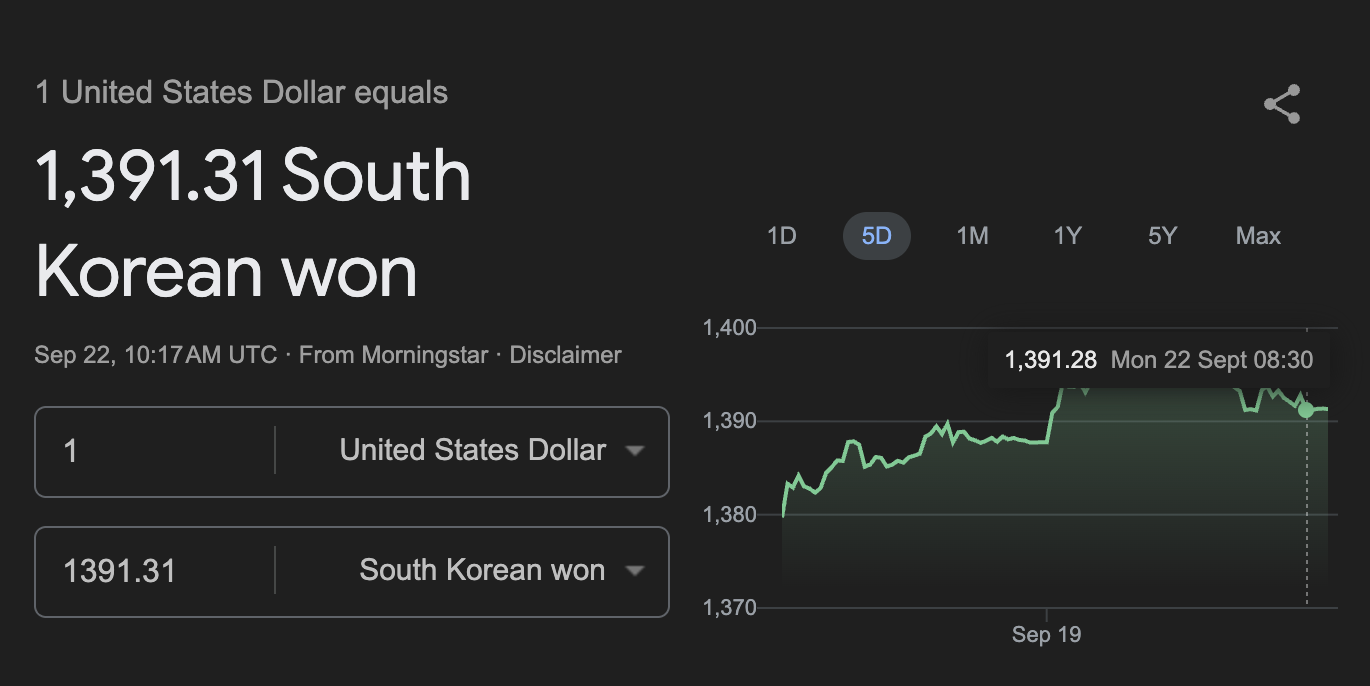Expand the South Korean won currency dropdown
The width and height of the screenshot is (1370, 686).
[x=500, y=571]
